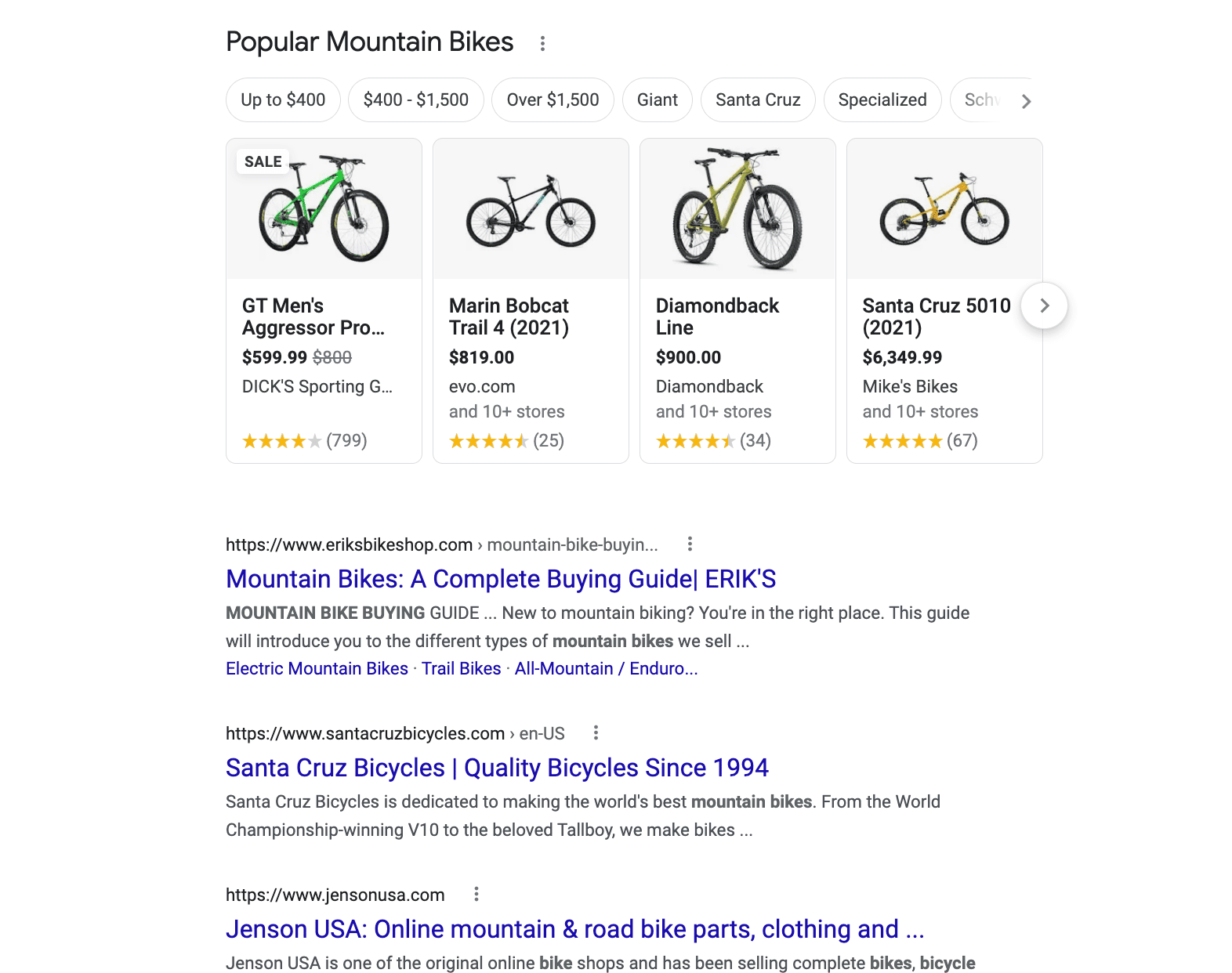This screenshot has height=973, width=1232.
Task: Select the Specialized brand chip
Action: (x=882, y=99)
